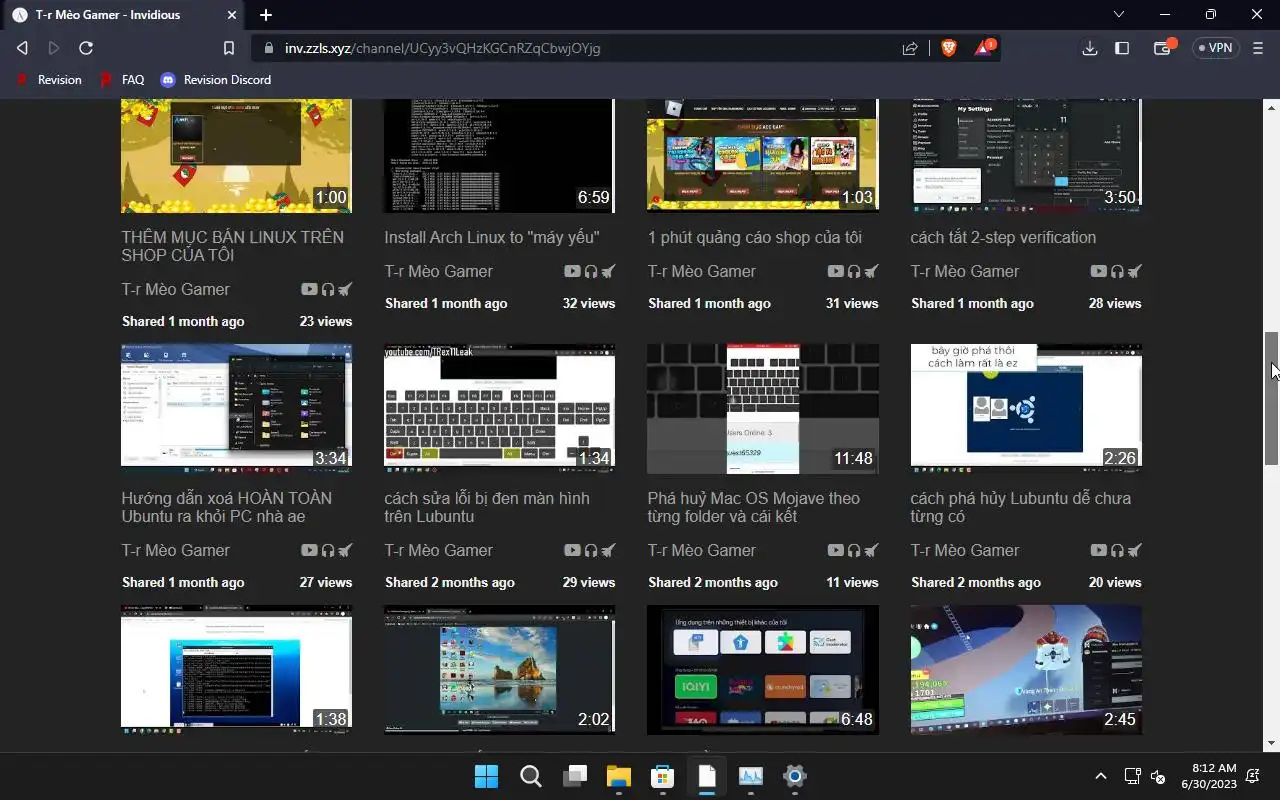Click the share icon in address bar
1280x800 pixels.
coord(910,48)
